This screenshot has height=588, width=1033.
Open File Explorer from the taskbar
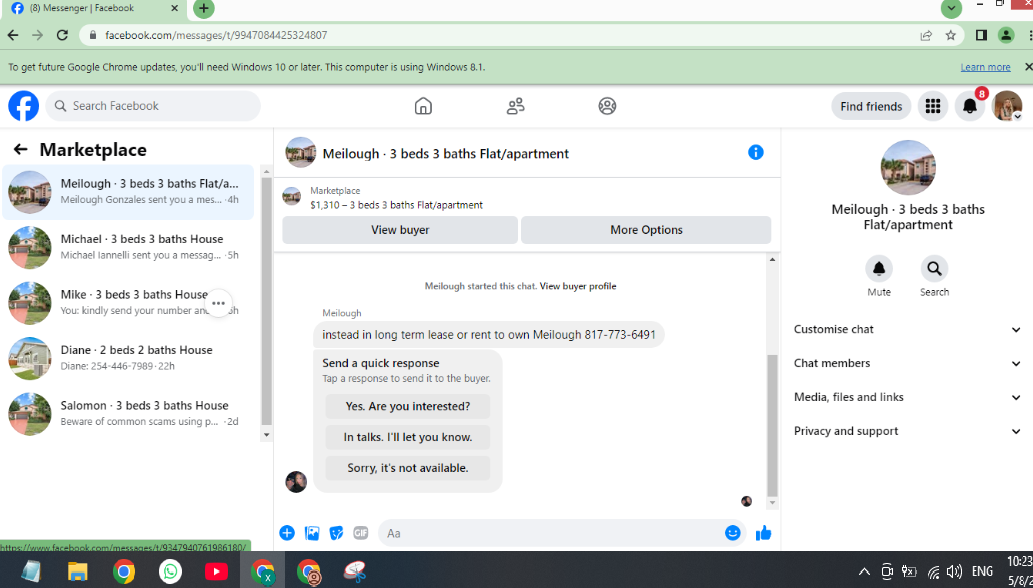(78, 571)
